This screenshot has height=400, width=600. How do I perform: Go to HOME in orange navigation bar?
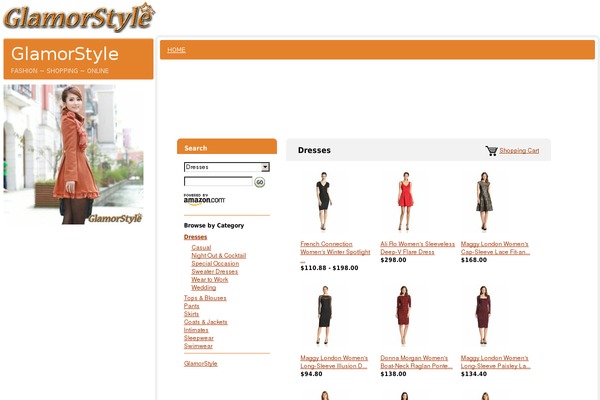tap(176, 50)
